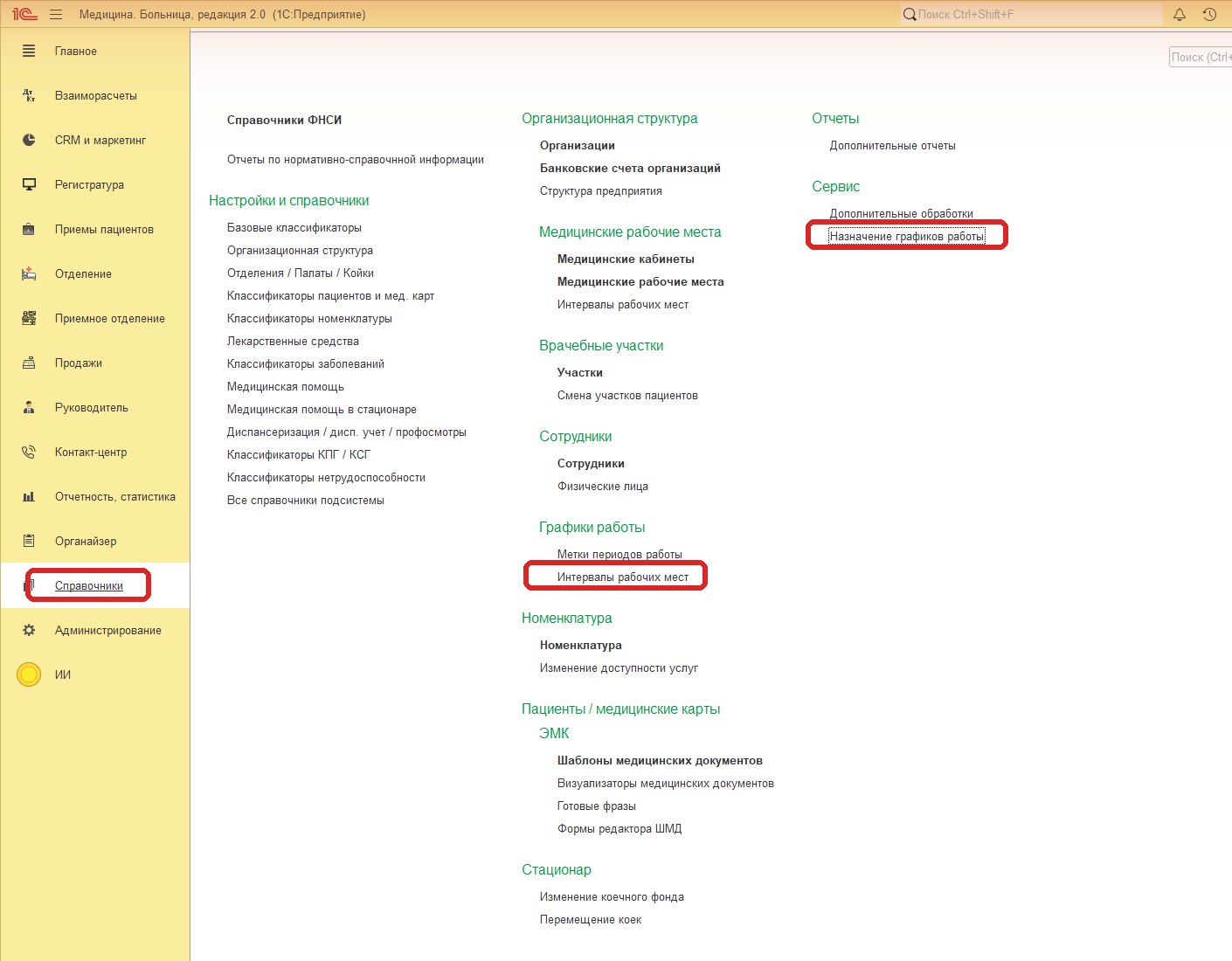
Task: Click the section search field near top right
Action: (1201, 57)
